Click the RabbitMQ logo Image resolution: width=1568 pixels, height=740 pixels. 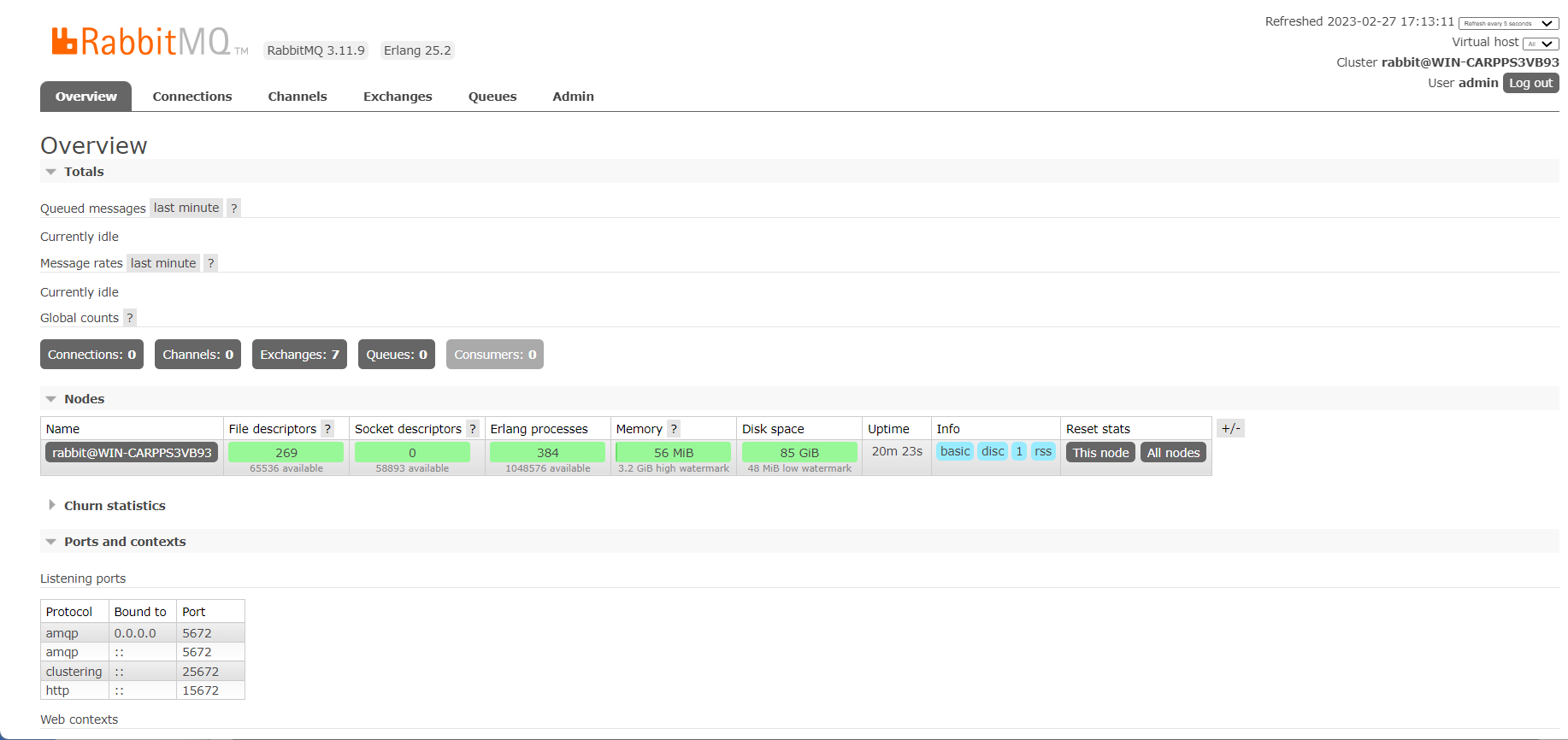point(149,41)
